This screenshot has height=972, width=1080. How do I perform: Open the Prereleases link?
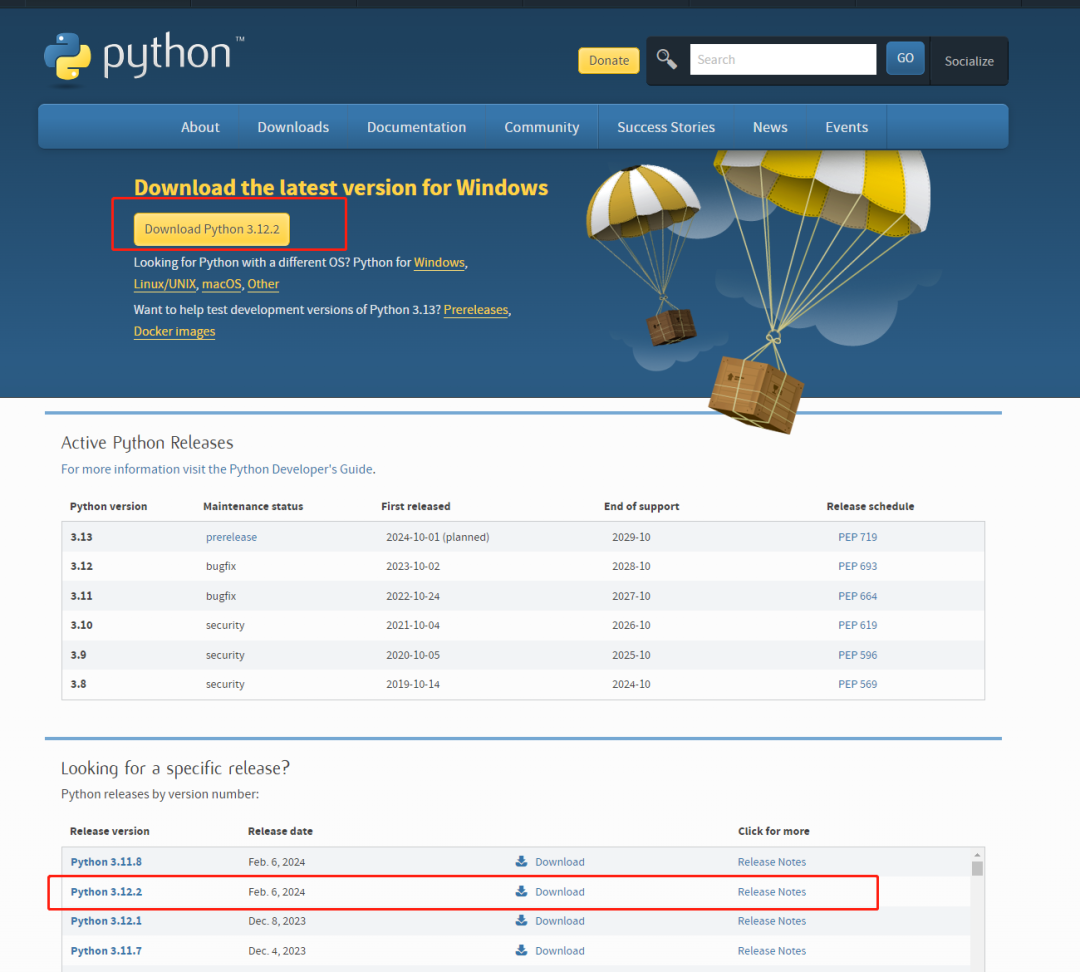(475, 310)
